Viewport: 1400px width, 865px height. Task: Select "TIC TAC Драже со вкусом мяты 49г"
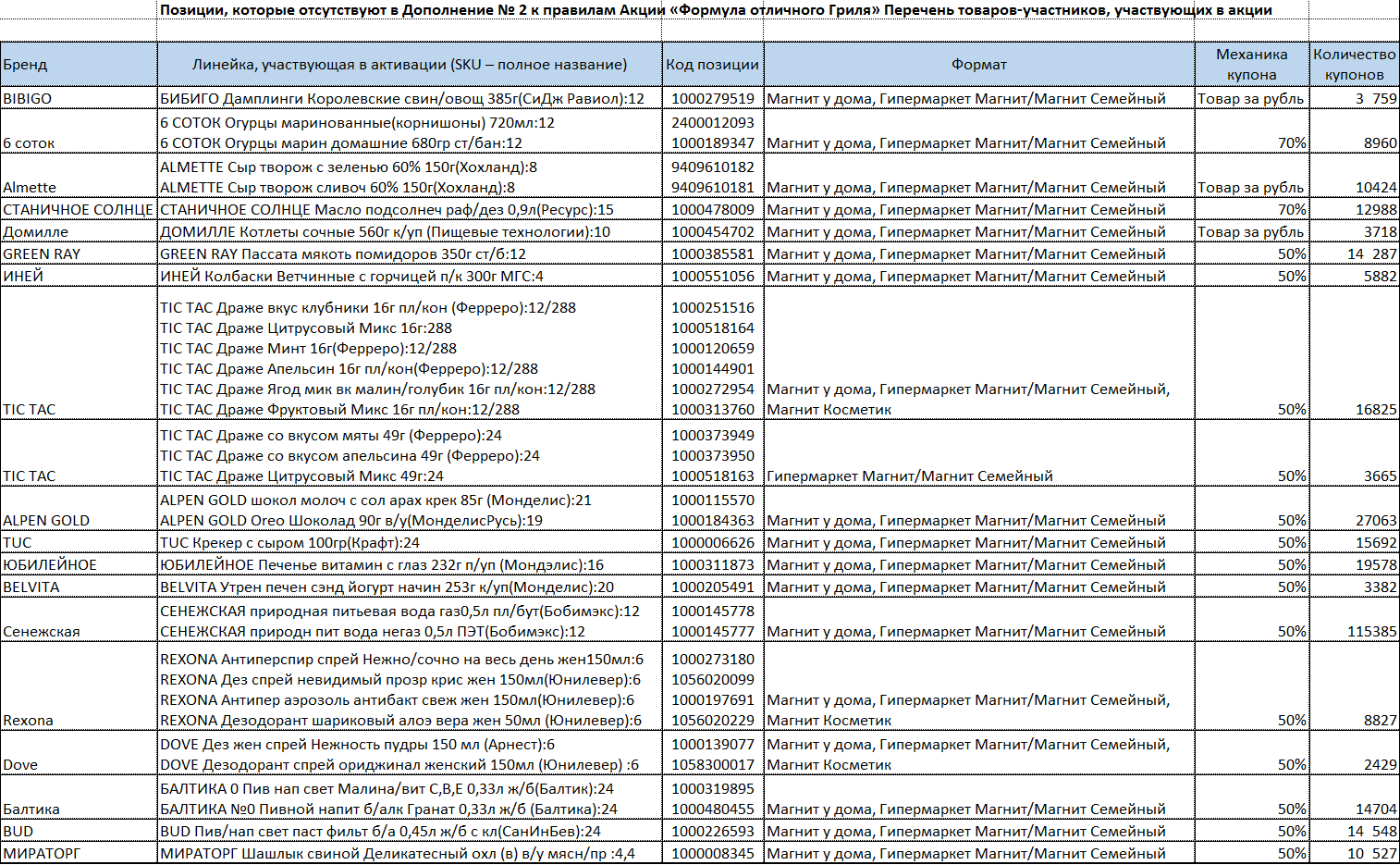(x=331, y=435)
